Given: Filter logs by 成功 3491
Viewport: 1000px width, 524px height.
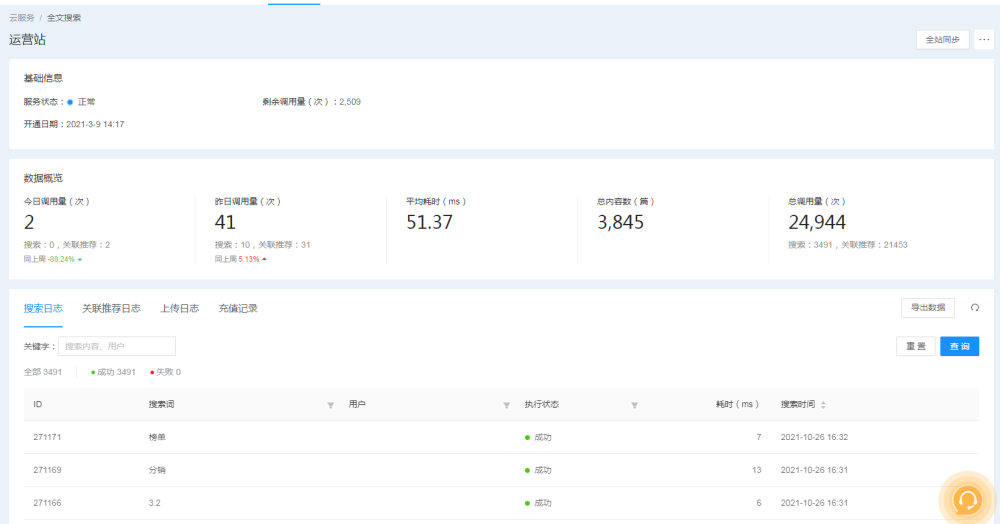Looking at the screenshot, I should (113, 372).
